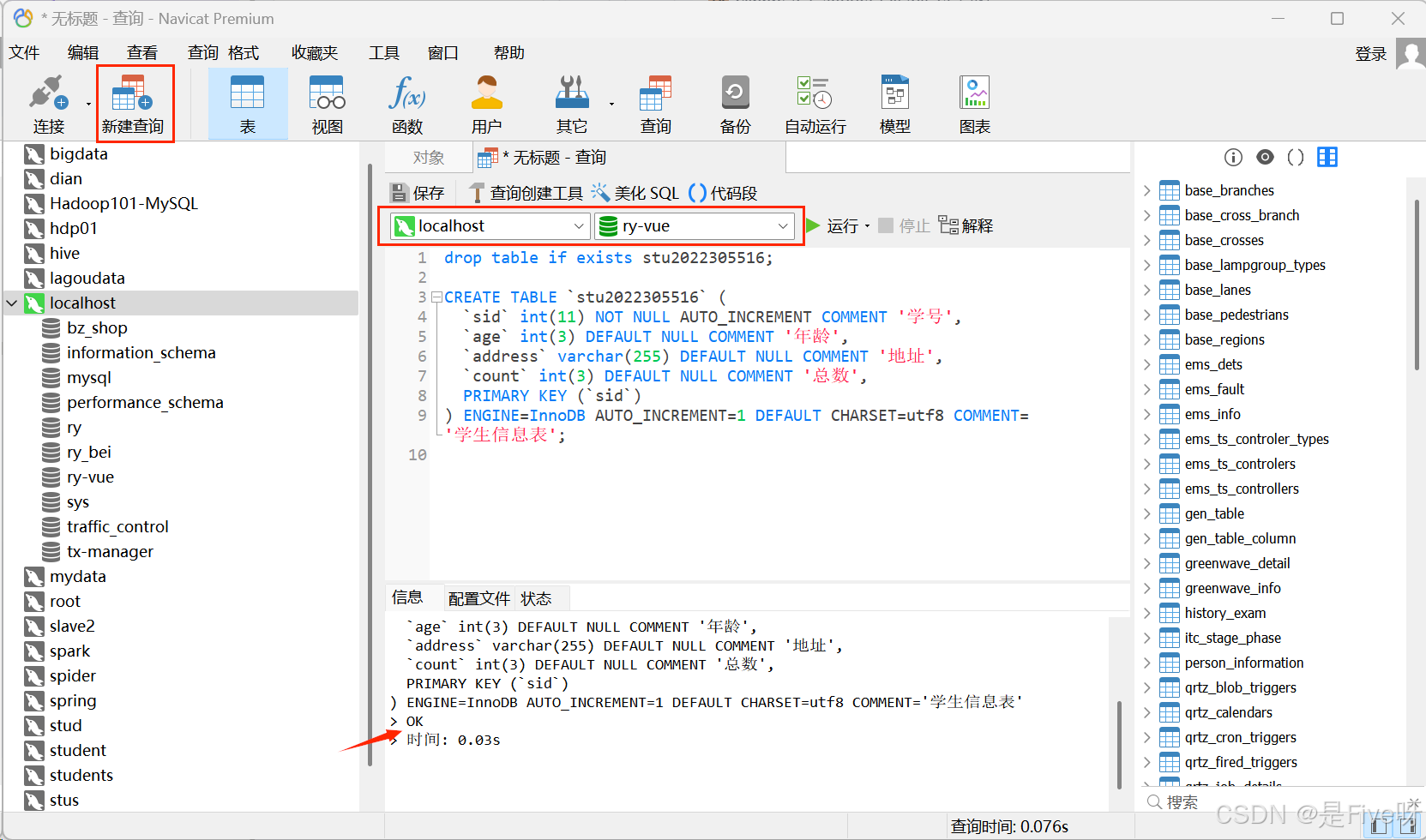Open the Edit (编辑) menu

click(x=83, y=53)
